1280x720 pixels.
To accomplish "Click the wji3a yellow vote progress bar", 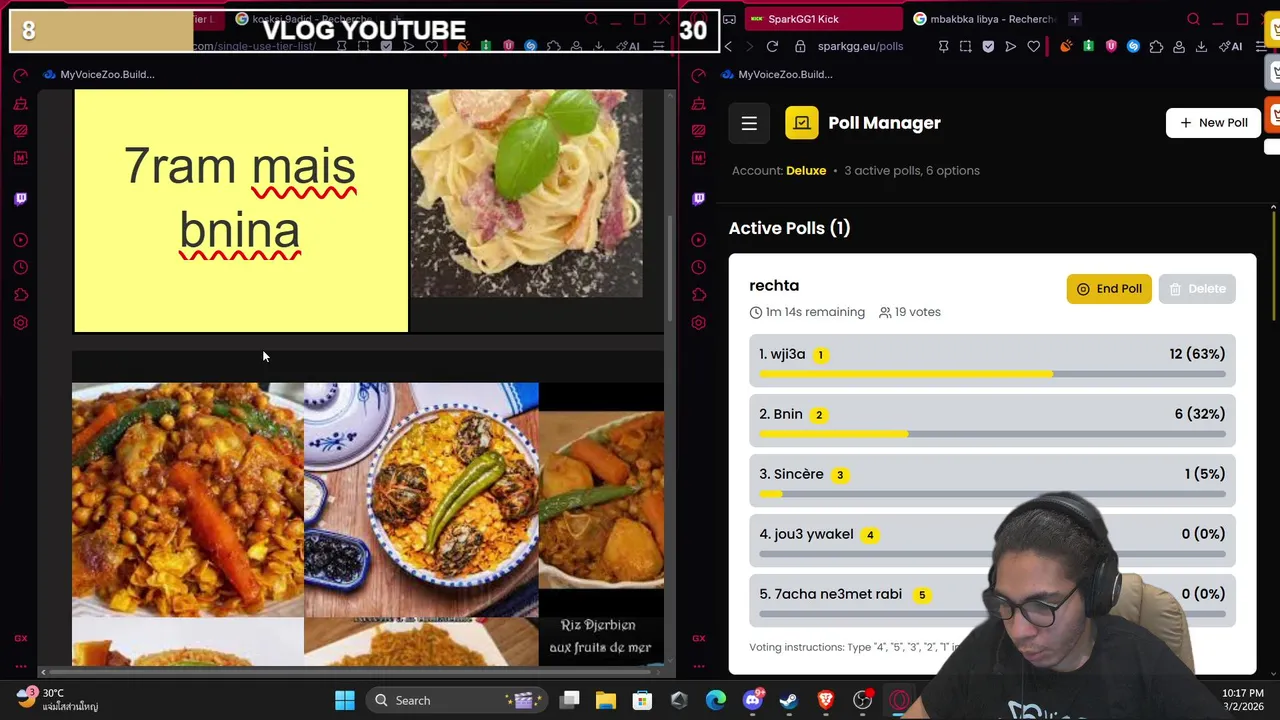I will coord(906,374).
